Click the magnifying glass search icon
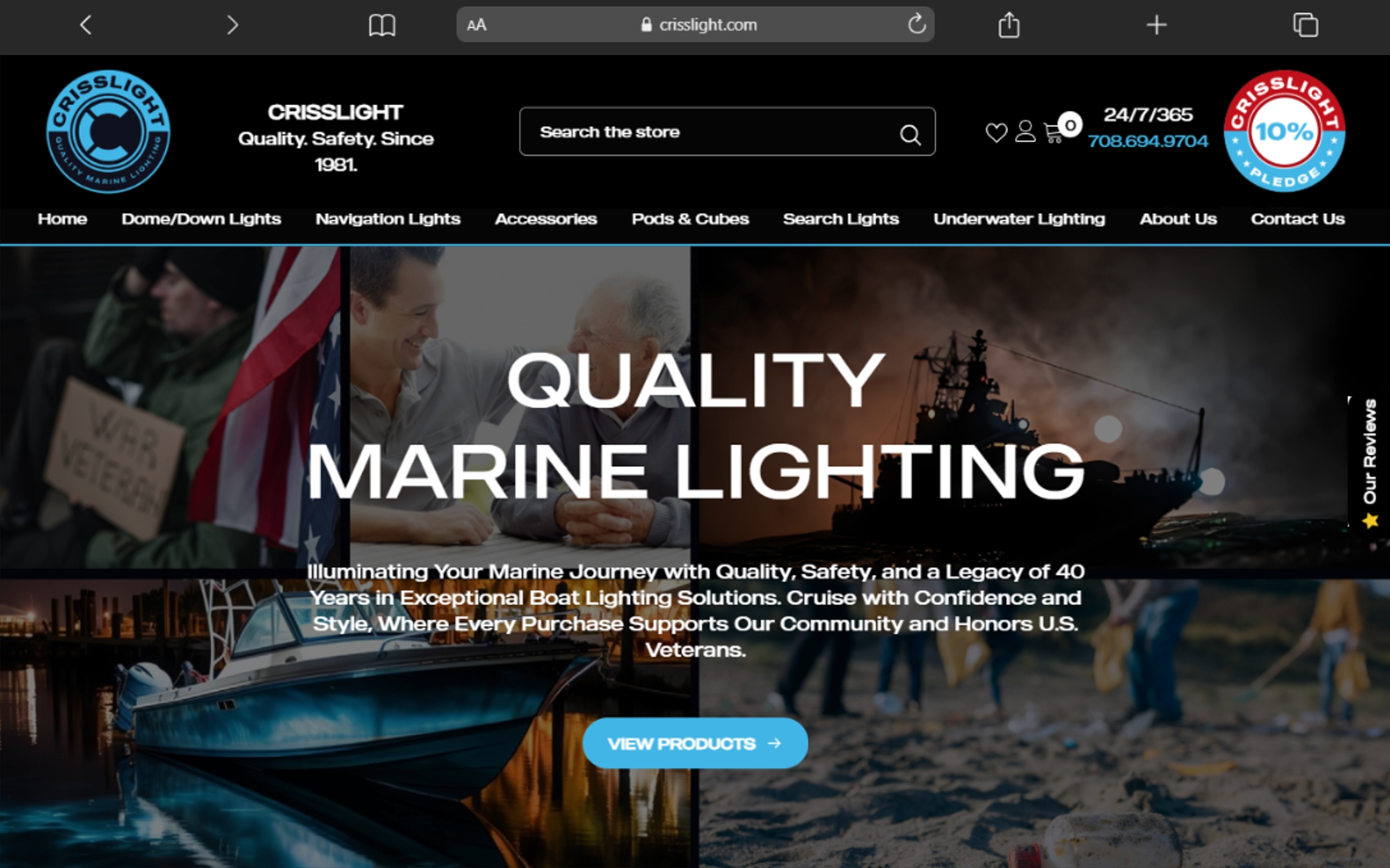Screen dimensions: 1390x868 point(910,134)
